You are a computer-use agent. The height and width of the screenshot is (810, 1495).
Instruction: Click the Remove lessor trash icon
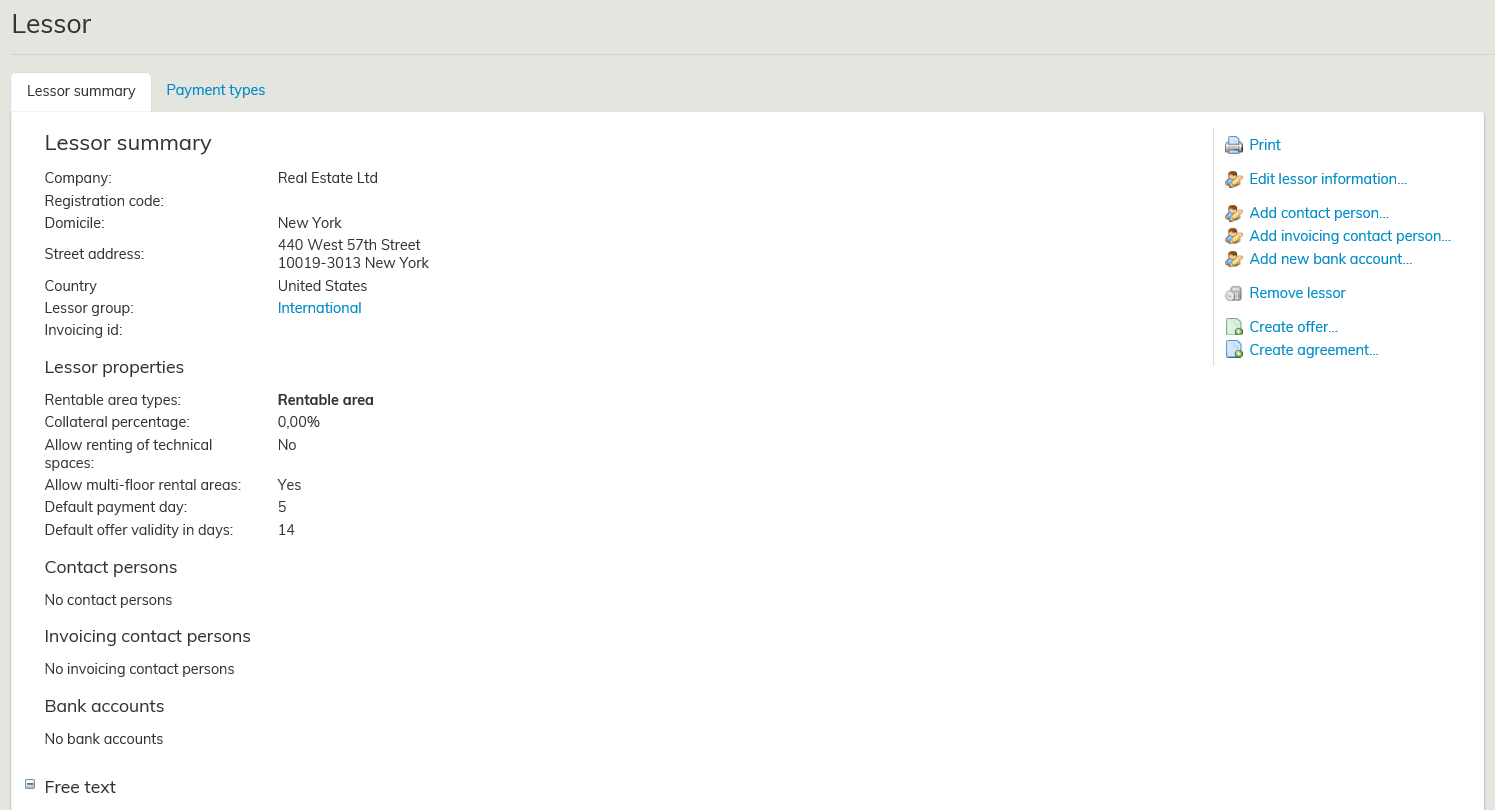1234,294
